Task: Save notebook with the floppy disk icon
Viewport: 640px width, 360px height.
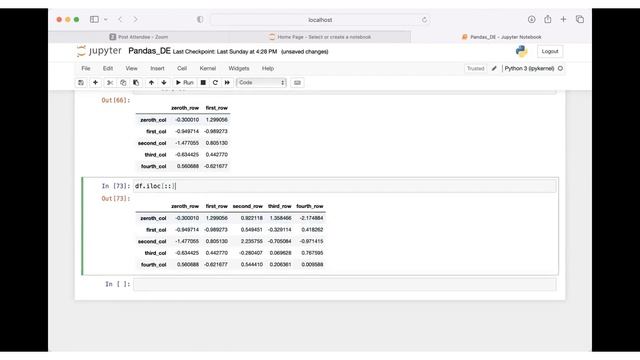Action: pos(81,82)
